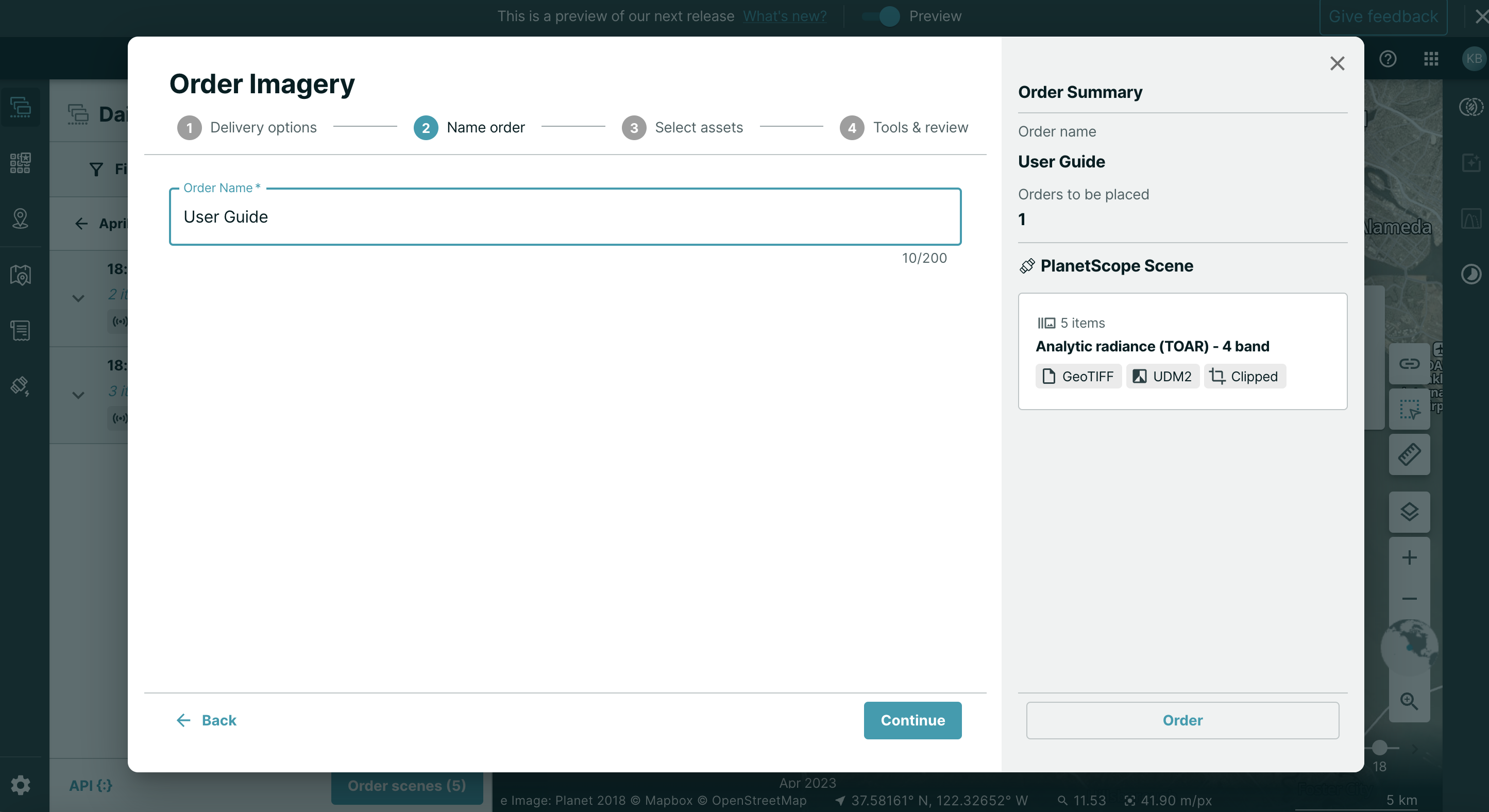1489x812 pixels.
Task: Adjust the timeline slider handle
Action: (x=1379, y=747)
